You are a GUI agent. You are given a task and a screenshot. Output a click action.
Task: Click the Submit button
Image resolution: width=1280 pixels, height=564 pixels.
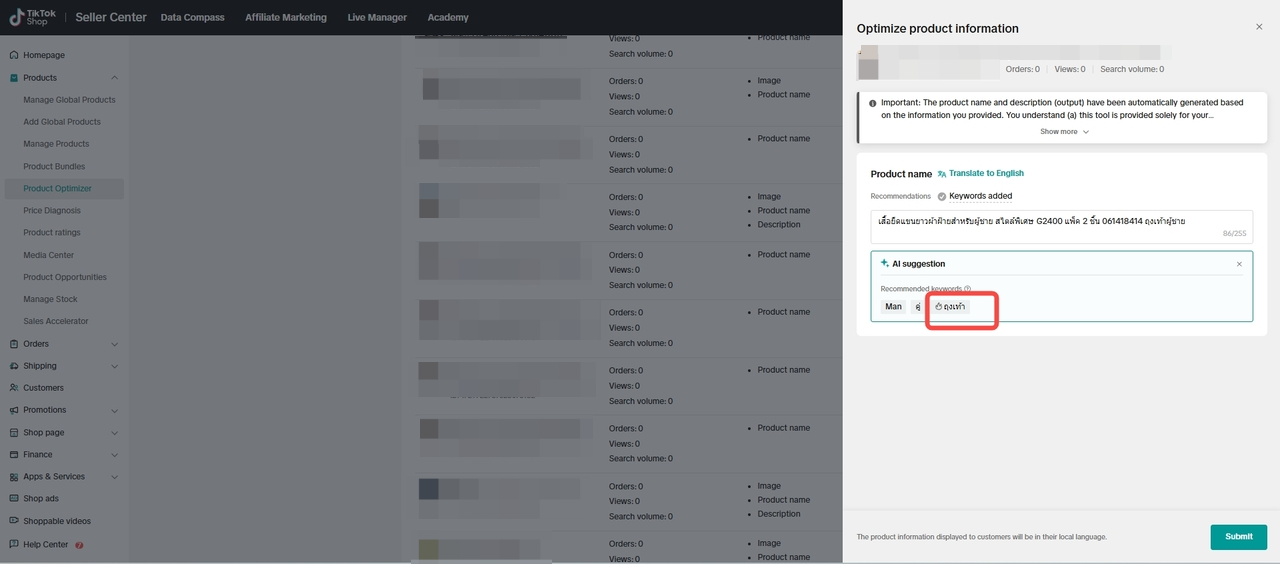(x=1238, y=537)
